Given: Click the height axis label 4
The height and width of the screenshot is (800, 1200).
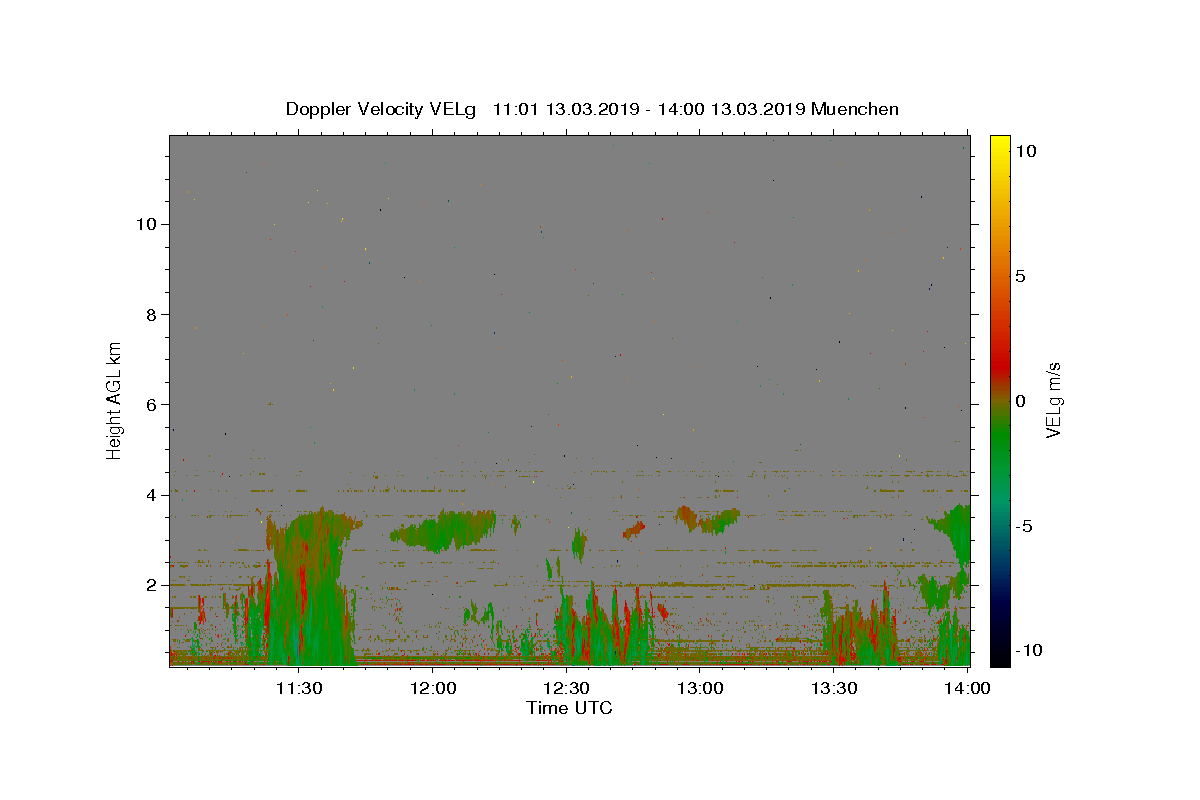Looking at the screenshot, I should [x=151, y=495].
